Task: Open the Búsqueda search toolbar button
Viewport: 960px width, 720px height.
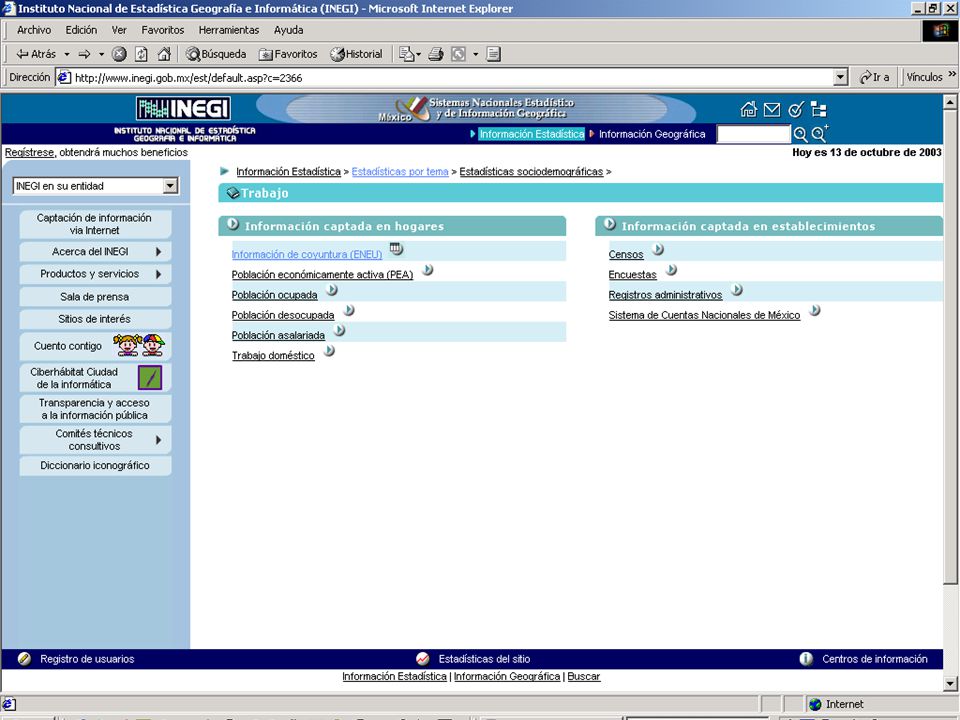Action: pos(216,54)
